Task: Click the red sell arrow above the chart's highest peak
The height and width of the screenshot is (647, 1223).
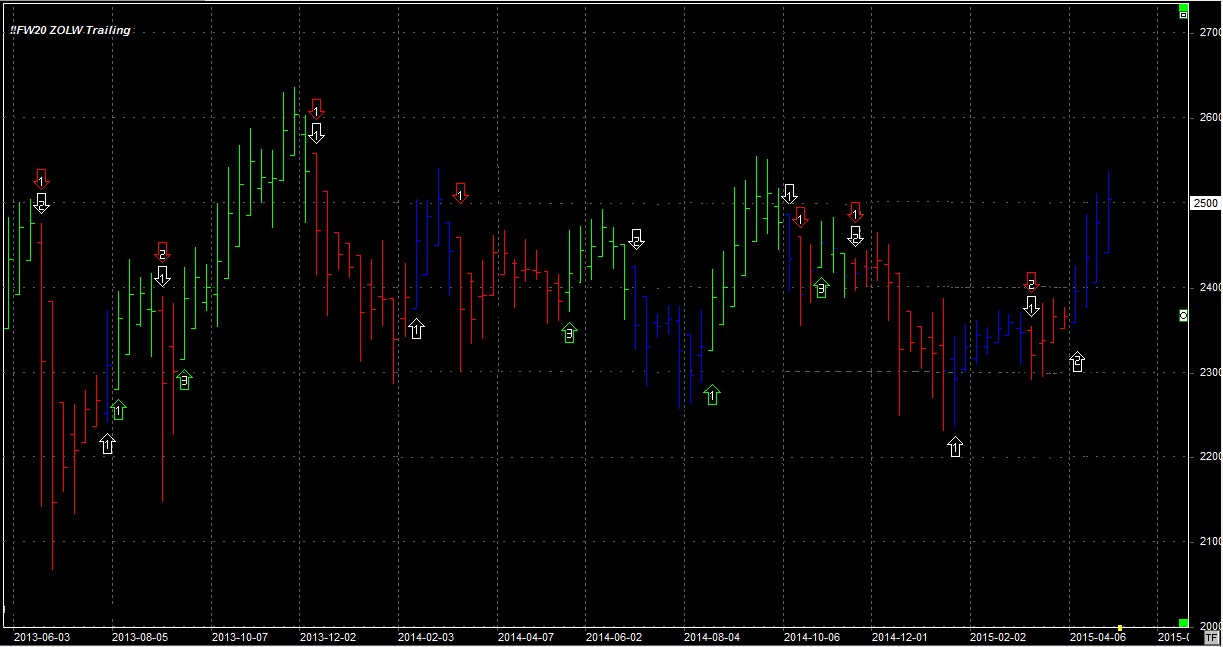Action: point(316,108)
